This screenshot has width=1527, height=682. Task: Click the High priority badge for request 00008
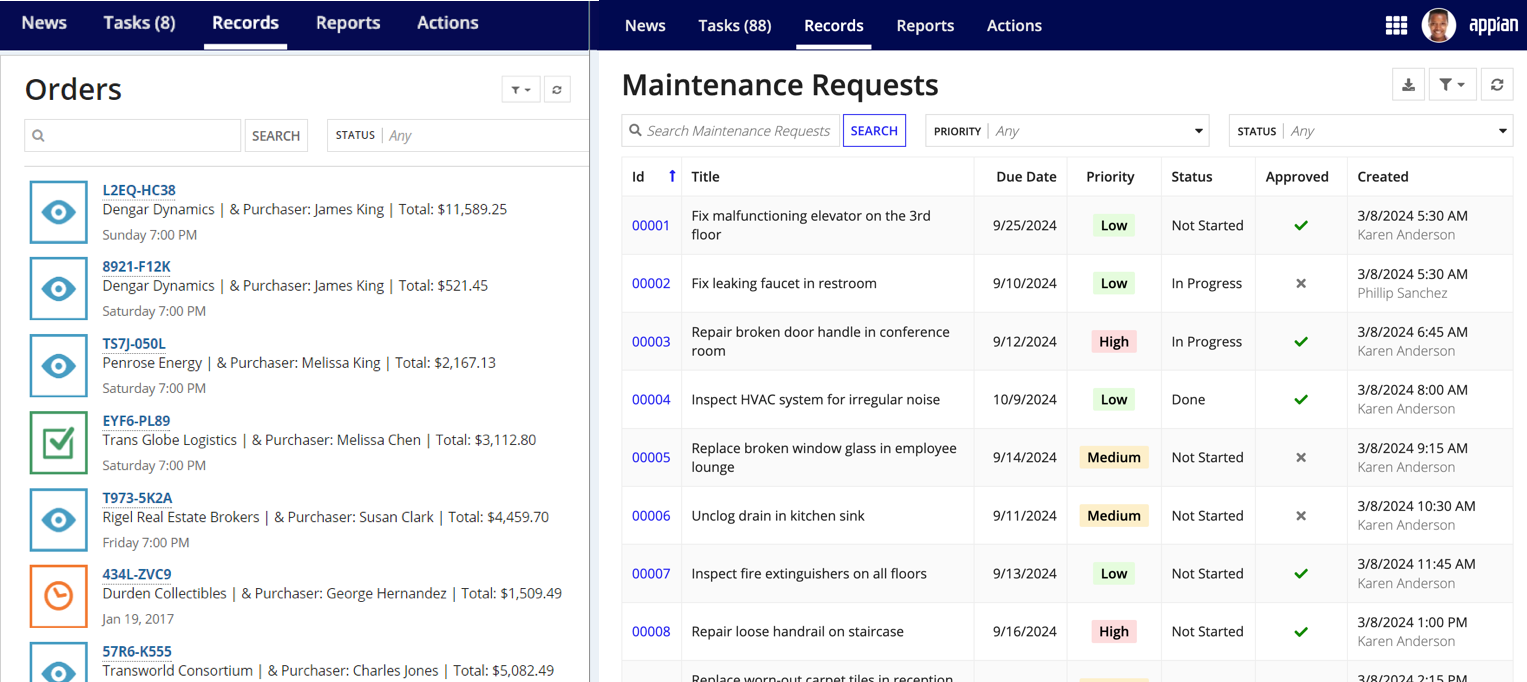pos(1114,631)
